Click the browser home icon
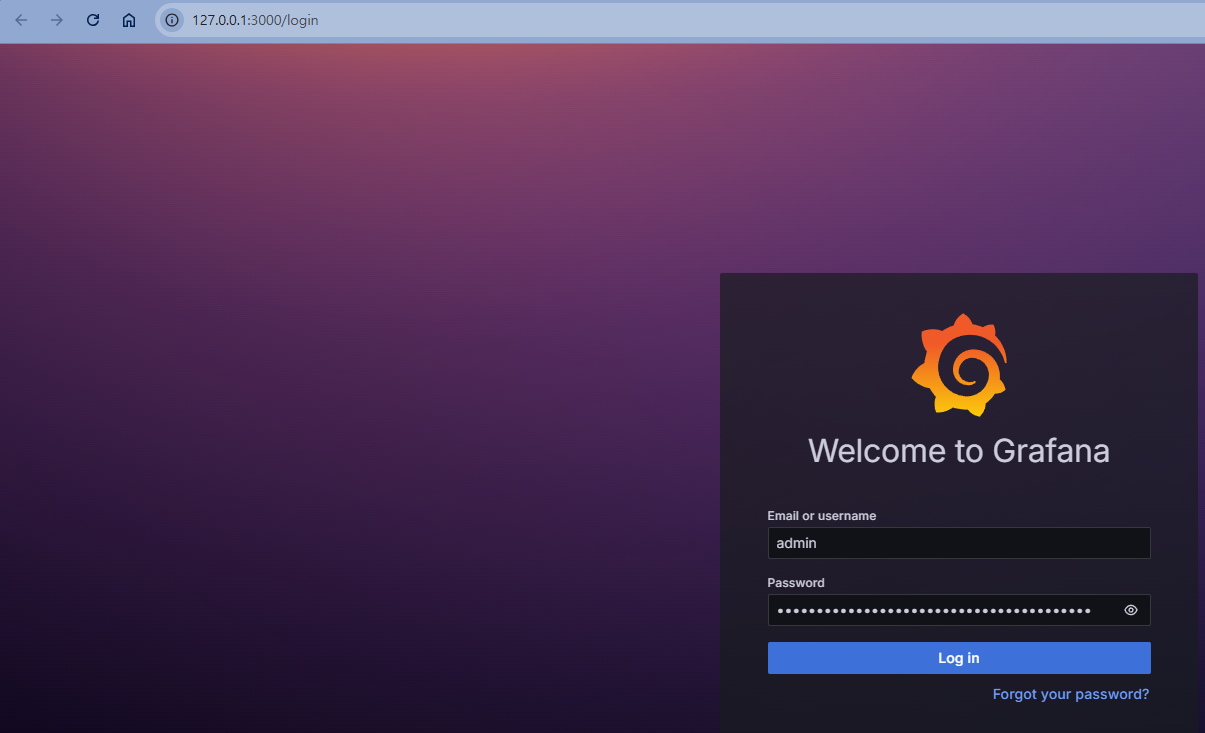 [x=128, y=19]
